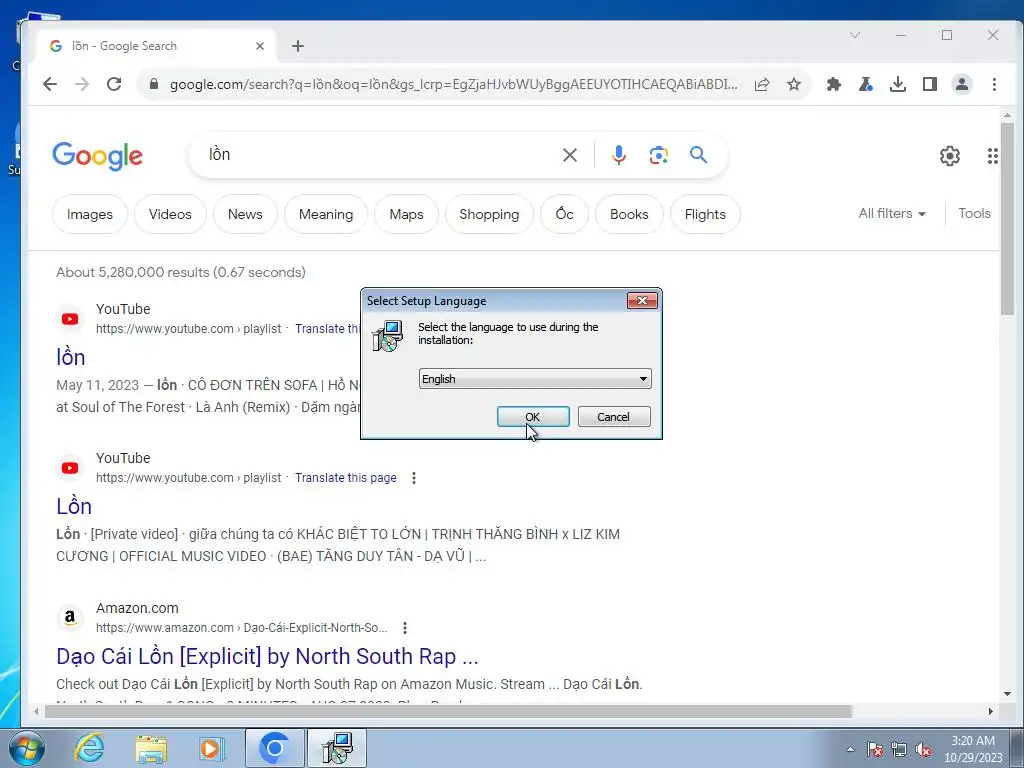The image size is (1024, 768).
Task: Open the Chrome profile avatar
Action: [x=962, y=84]
